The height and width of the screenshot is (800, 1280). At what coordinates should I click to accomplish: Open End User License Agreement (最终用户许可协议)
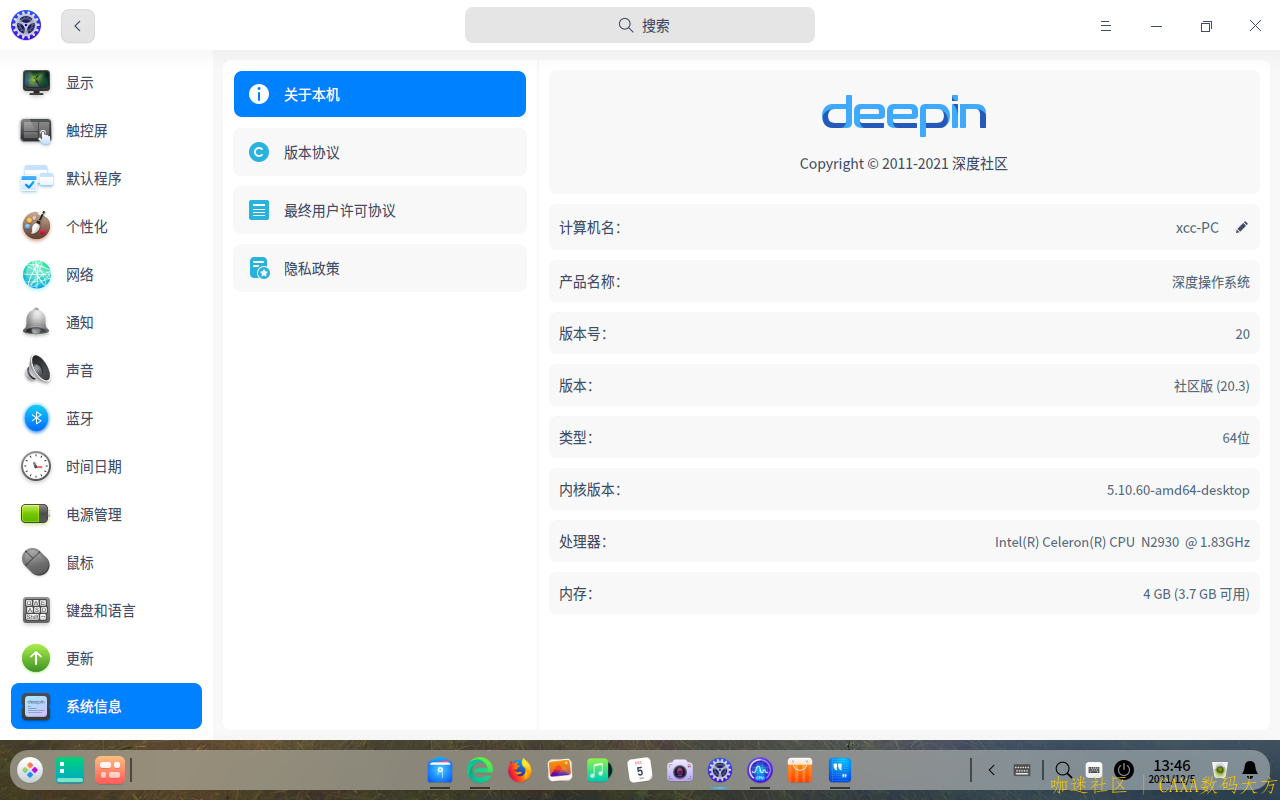point(380,210)
